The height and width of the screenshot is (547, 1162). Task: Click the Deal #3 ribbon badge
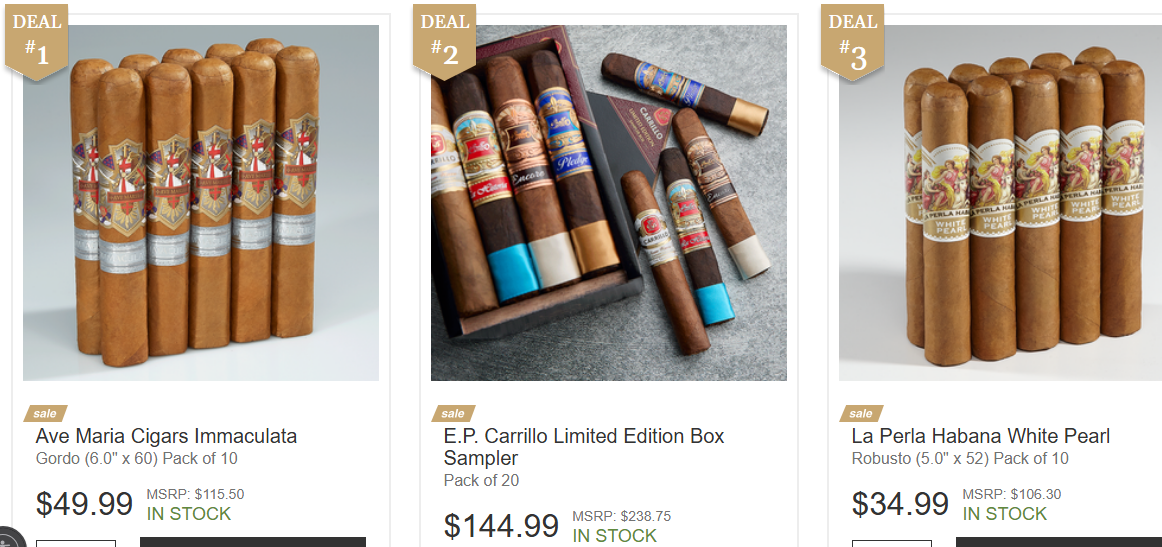[852, 41]
